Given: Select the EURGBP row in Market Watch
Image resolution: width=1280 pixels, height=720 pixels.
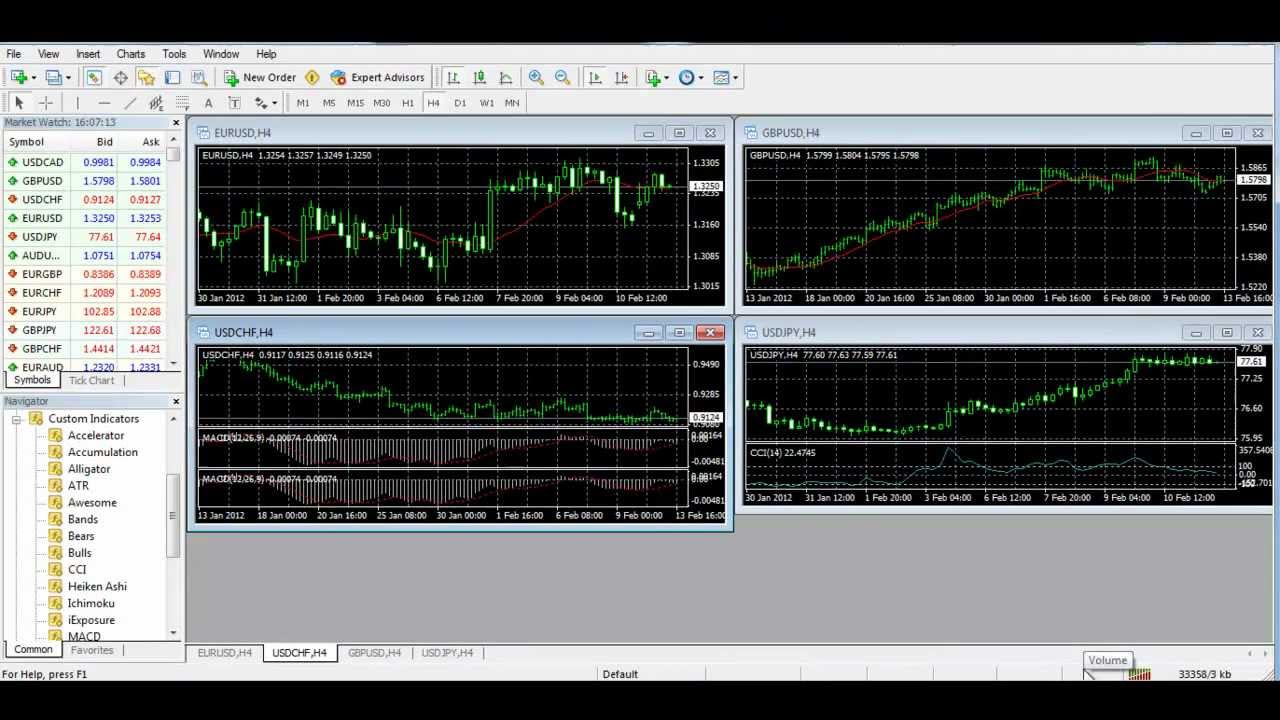Looking at the screenshot, I should [84, 274].
